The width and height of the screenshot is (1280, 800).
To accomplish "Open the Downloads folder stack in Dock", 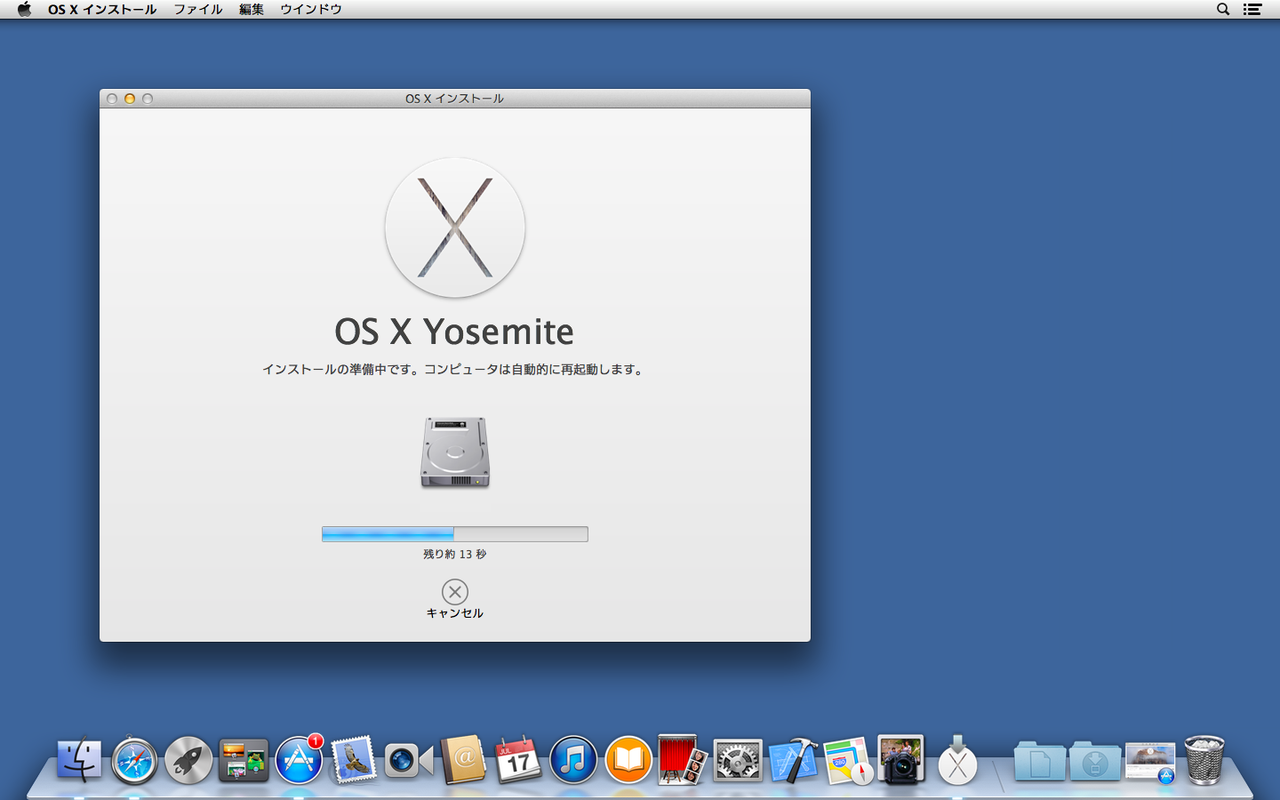I will tap(1094, 761).
